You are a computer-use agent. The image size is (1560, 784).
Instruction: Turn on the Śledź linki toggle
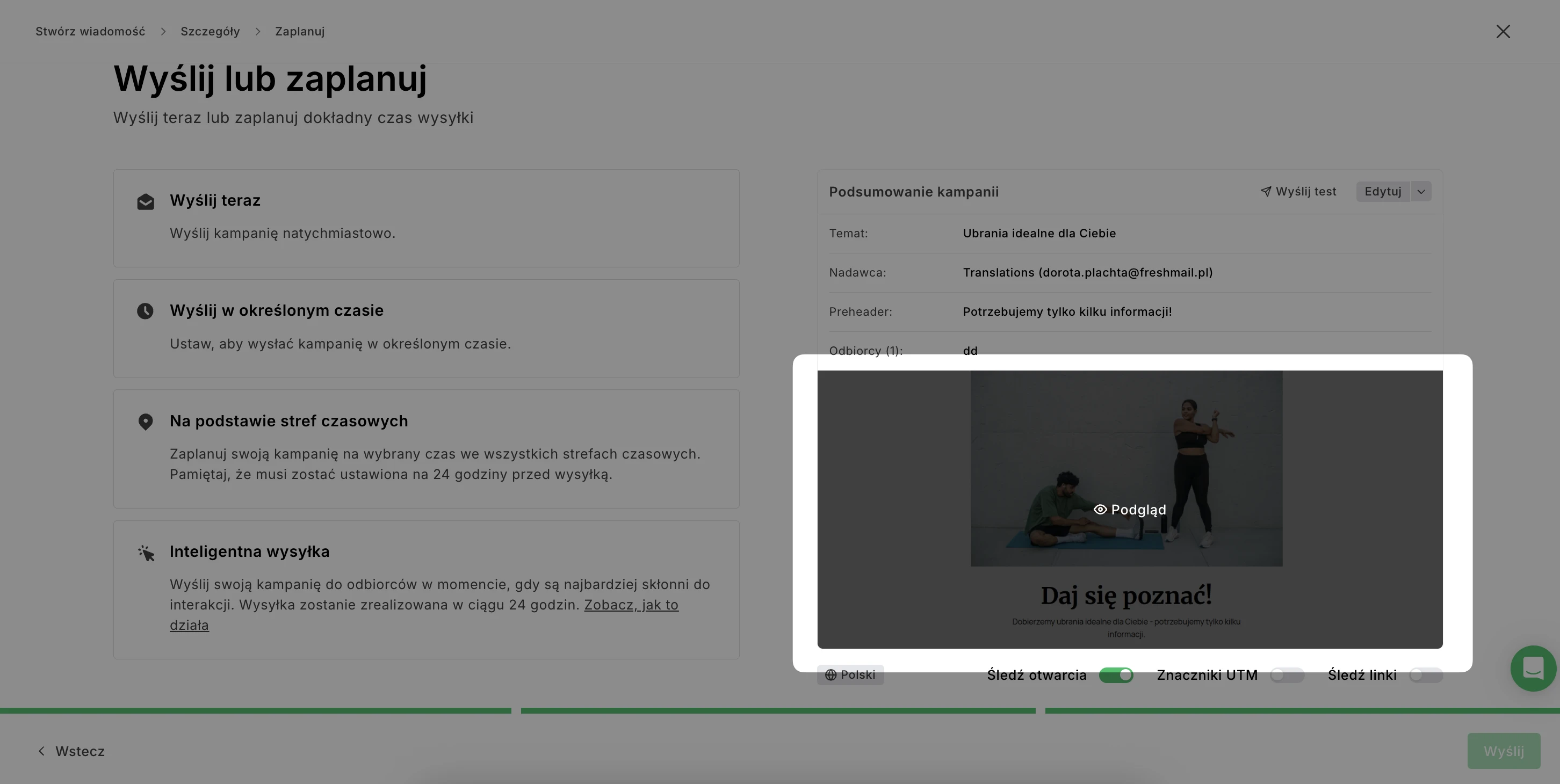(x=1426, y=675)
